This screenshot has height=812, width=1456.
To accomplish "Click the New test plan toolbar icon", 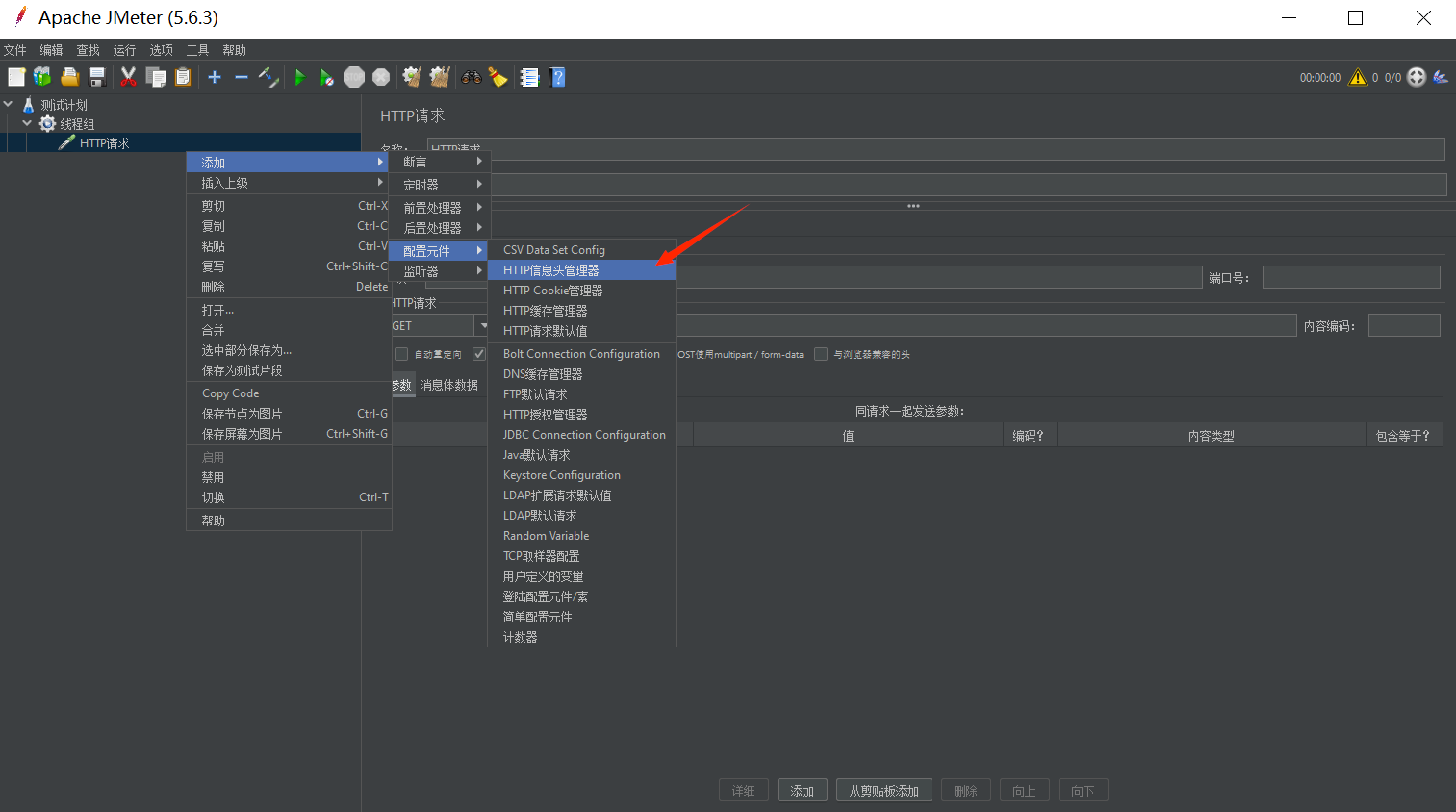I will [16, 77].
